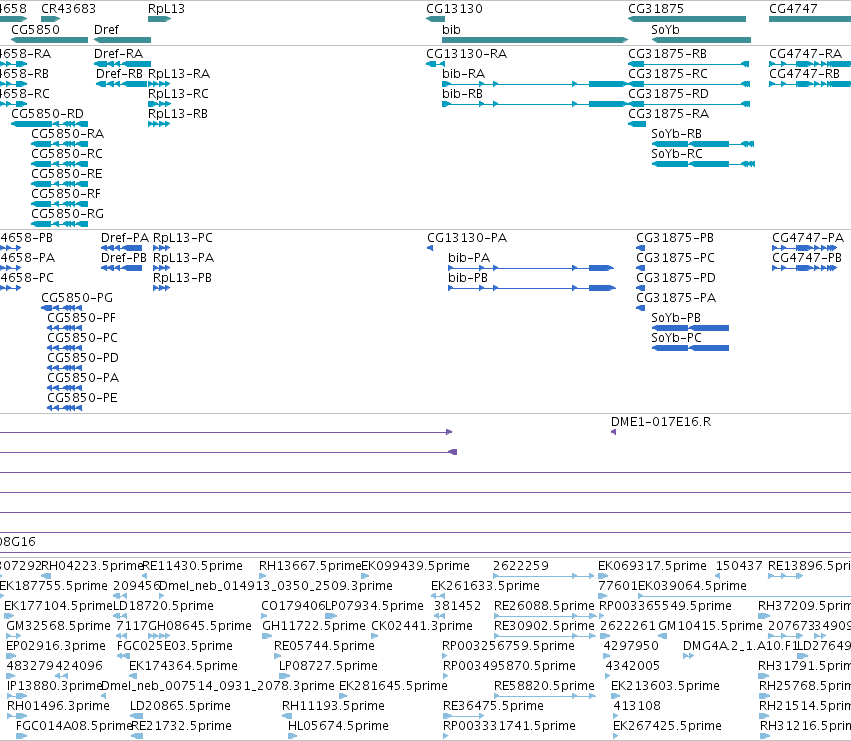Select the CR43683 gene label
The image size is (851, 741).
tap(68, 9)
